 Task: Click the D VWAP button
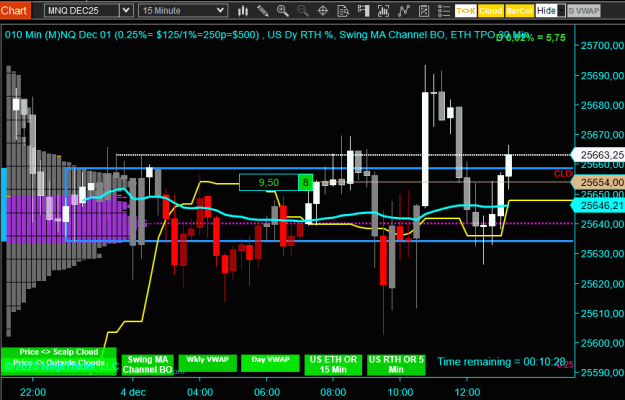pyautogui.click(x=584, y=11)
